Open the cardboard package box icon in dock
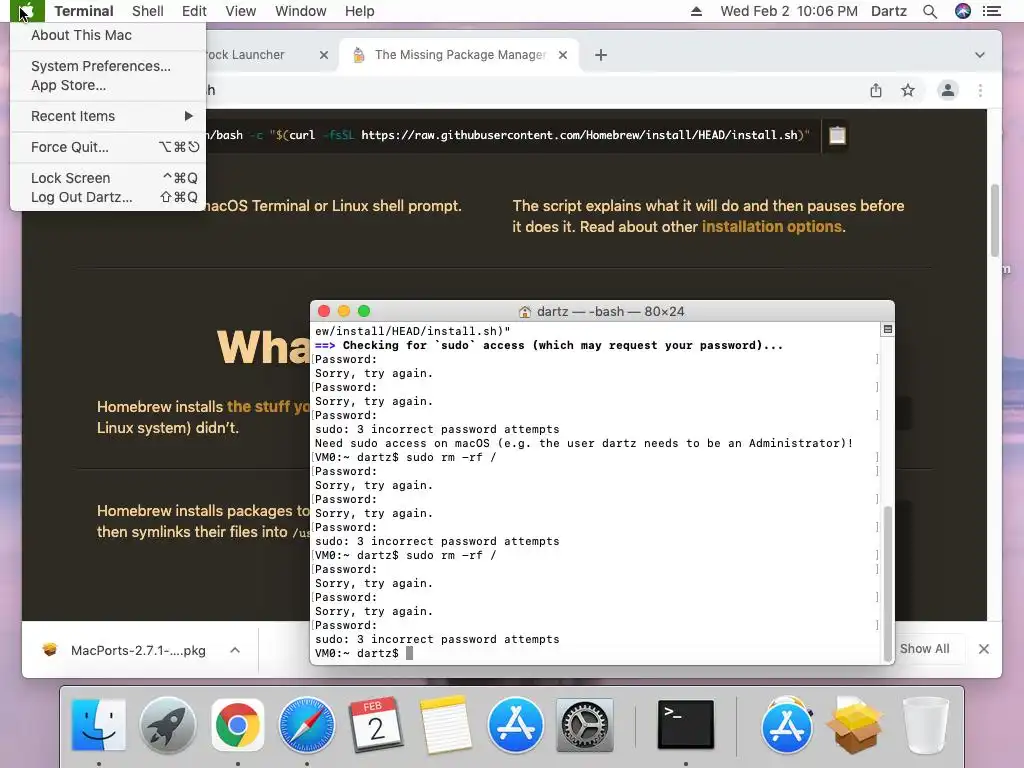The height and width of the screenshot is (768, 1024). [x=855, y=724]
